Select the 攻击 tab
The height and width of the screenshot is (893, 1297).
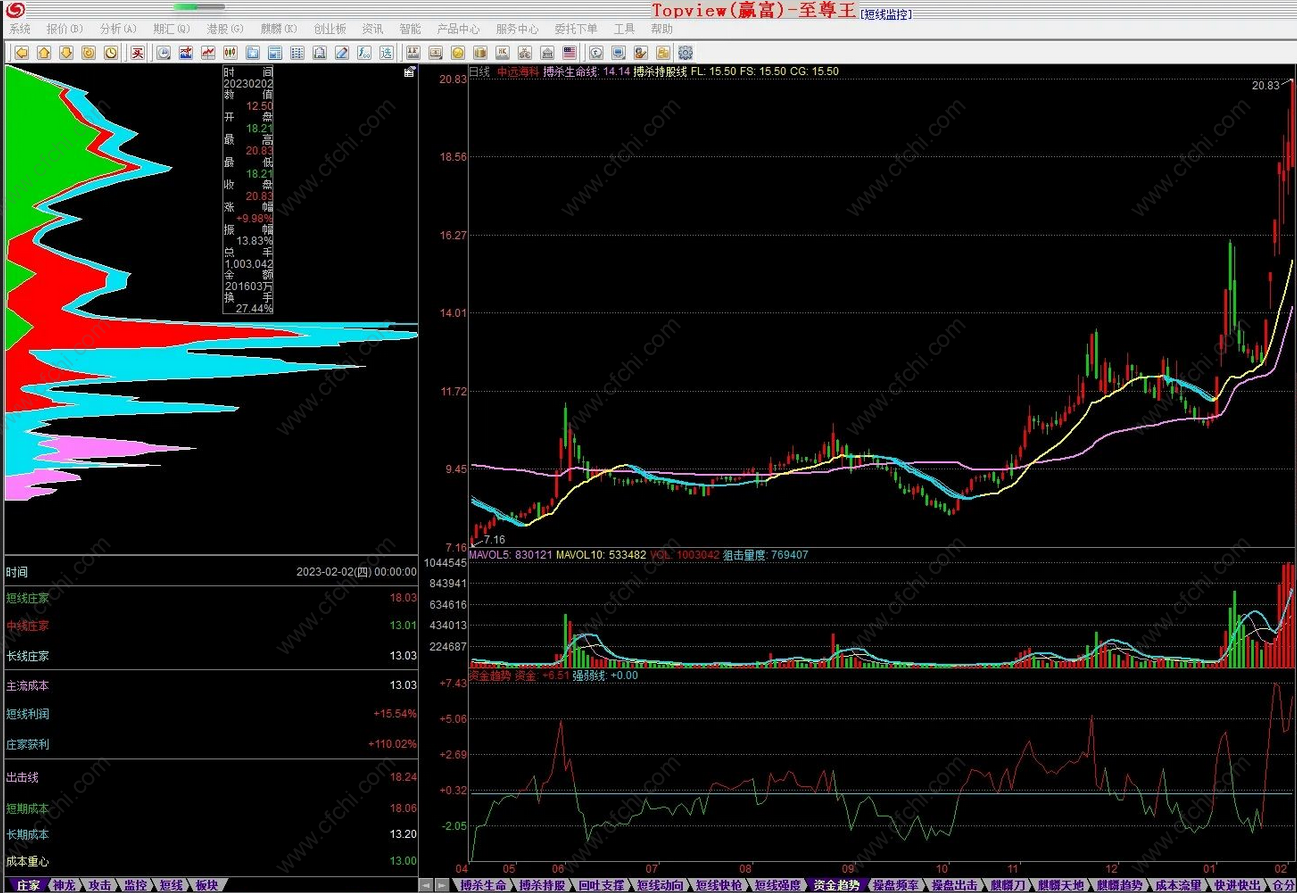pos(99,885)
